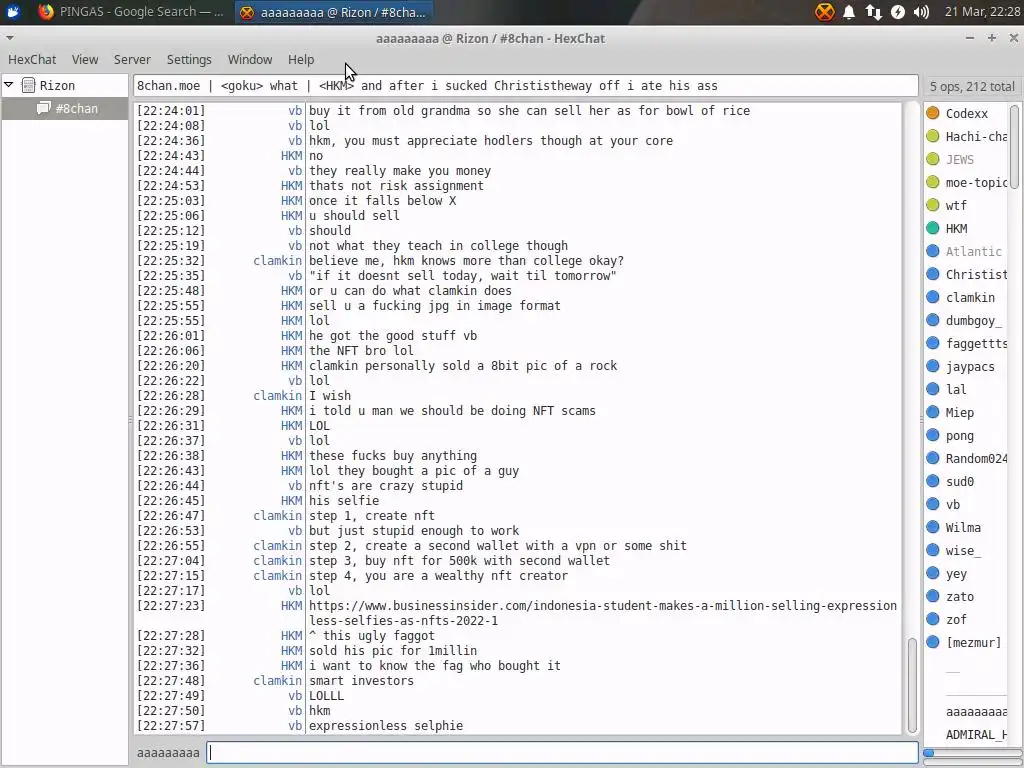Open the Help menu
This screenshot has height=768, width=1024.
click(301, 59)
